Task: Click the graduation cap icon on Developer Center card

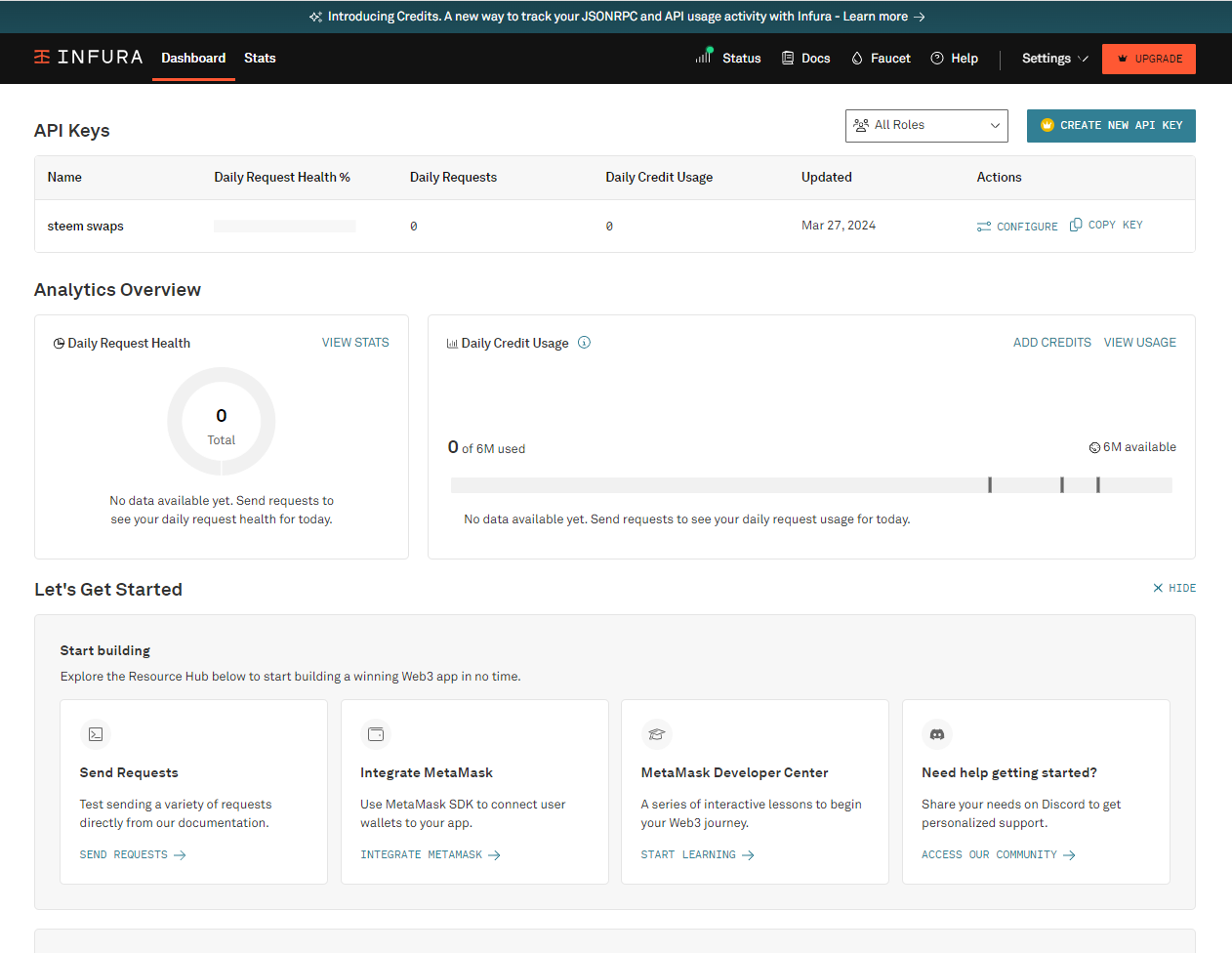Action: click(657, 734)
